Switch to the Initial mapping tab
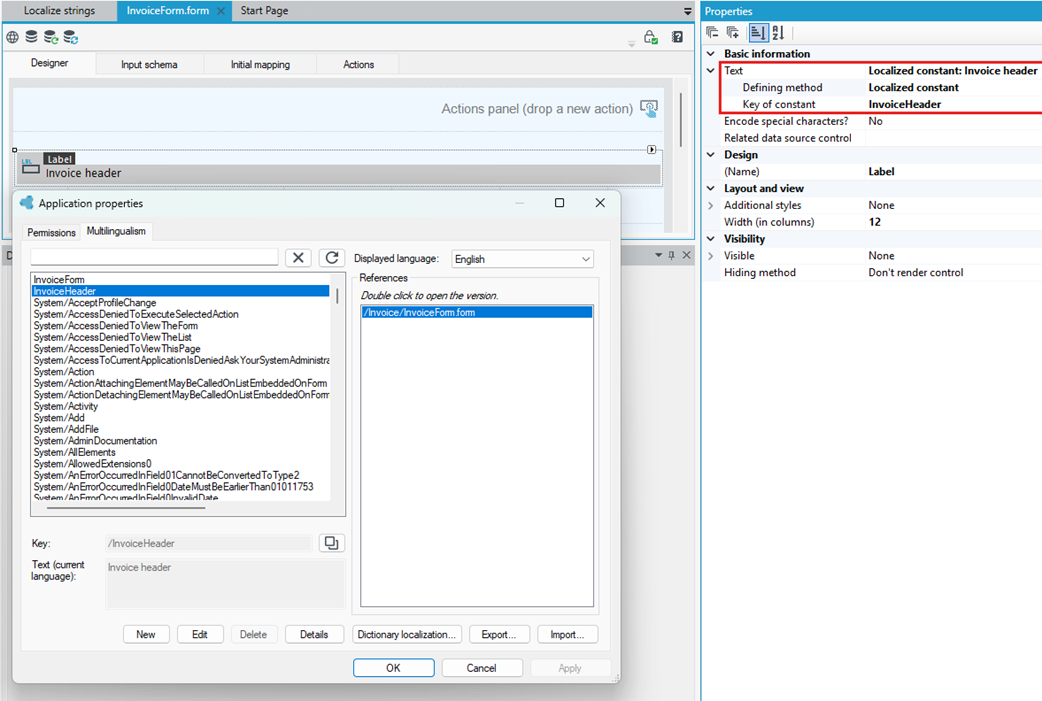Screen dimensions: 1042x701 coord(260,64)
